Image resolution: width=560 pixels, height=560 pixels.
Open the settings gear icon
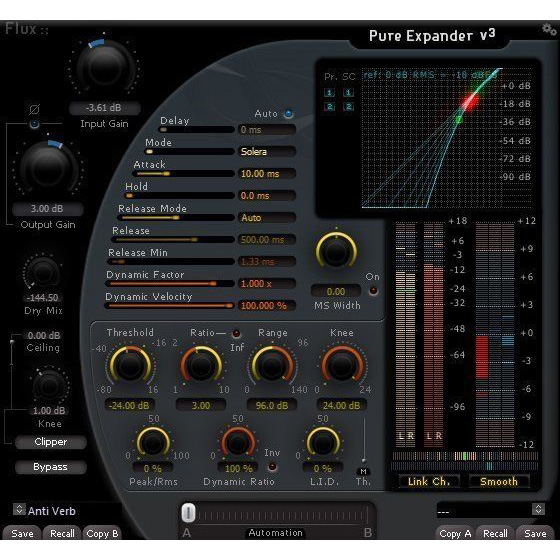[x=549, y=30]
